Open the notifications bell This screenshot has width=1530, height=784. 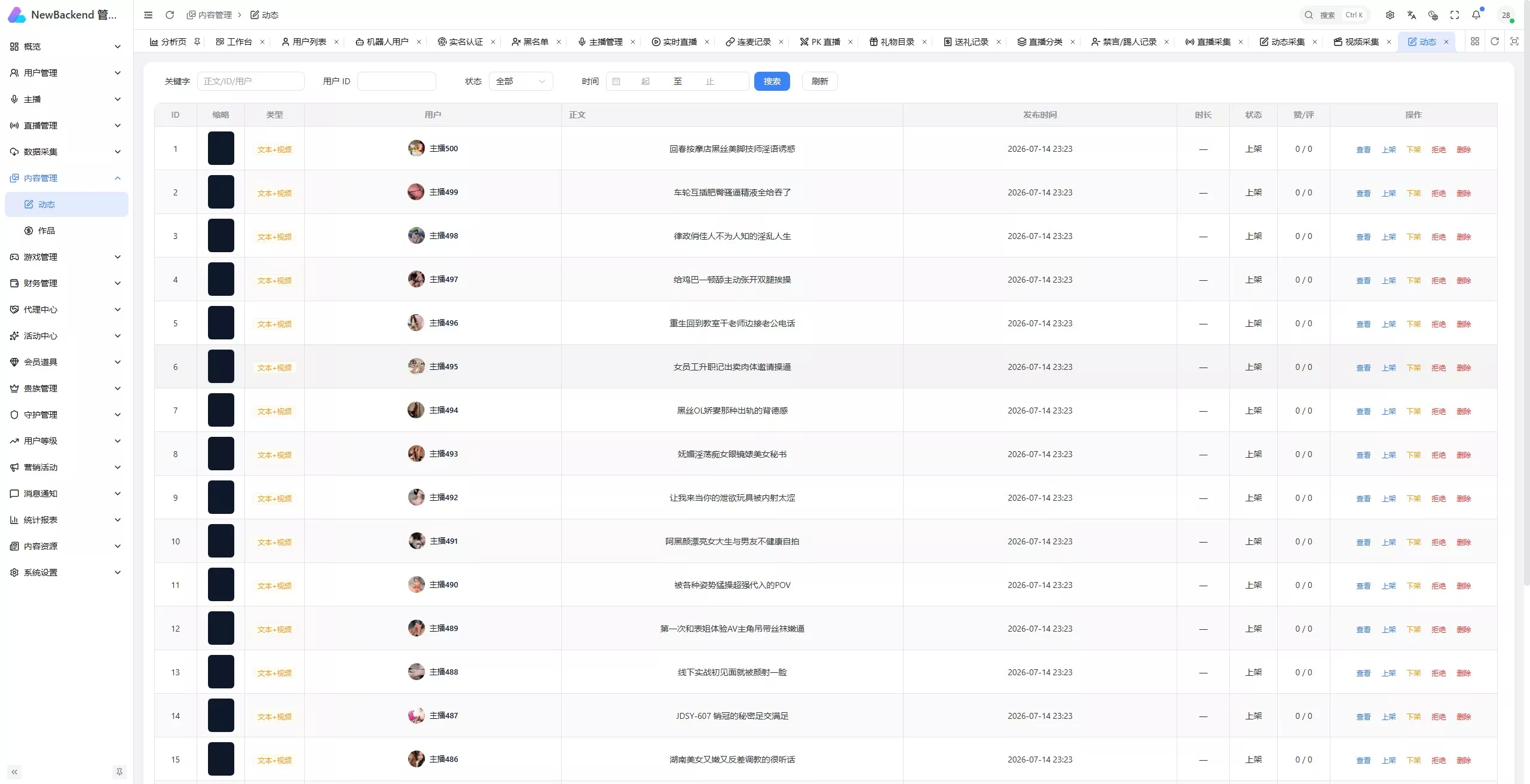[x=1476, y=15]
